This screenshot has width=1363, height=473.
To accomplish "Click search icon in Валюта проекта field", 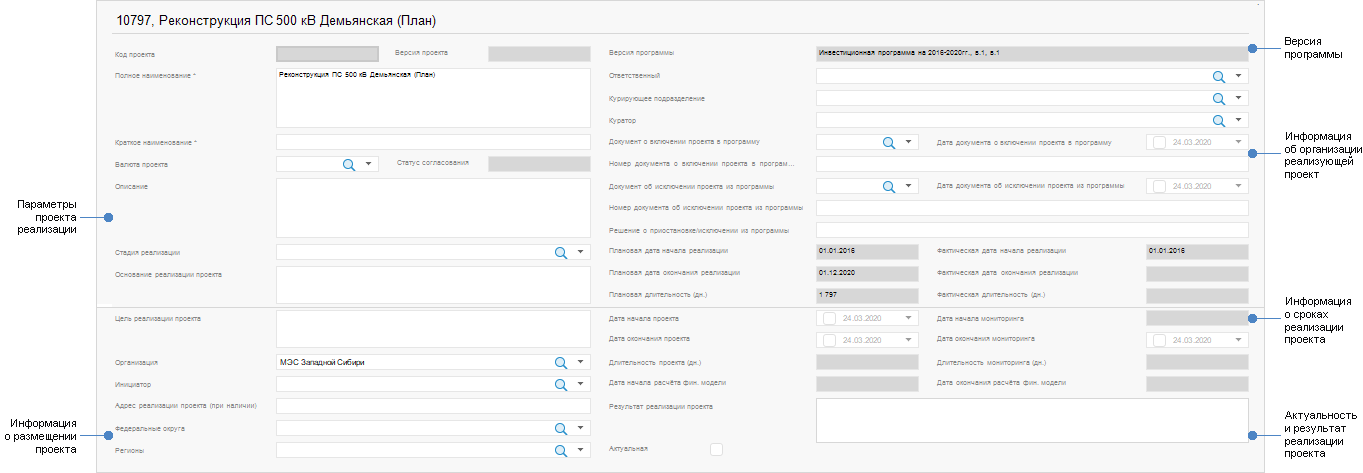I will tap(349, 164).
